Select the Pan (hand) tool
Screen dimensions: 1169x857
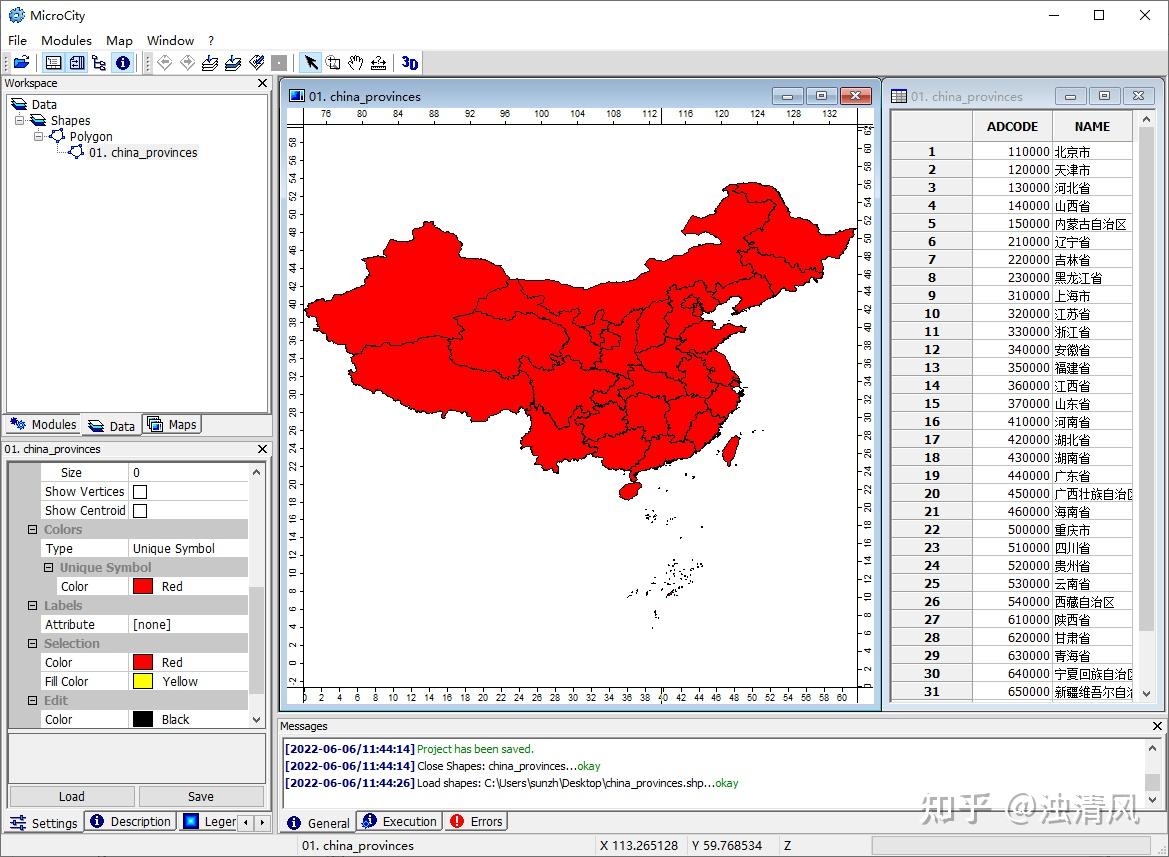[356, 63]
